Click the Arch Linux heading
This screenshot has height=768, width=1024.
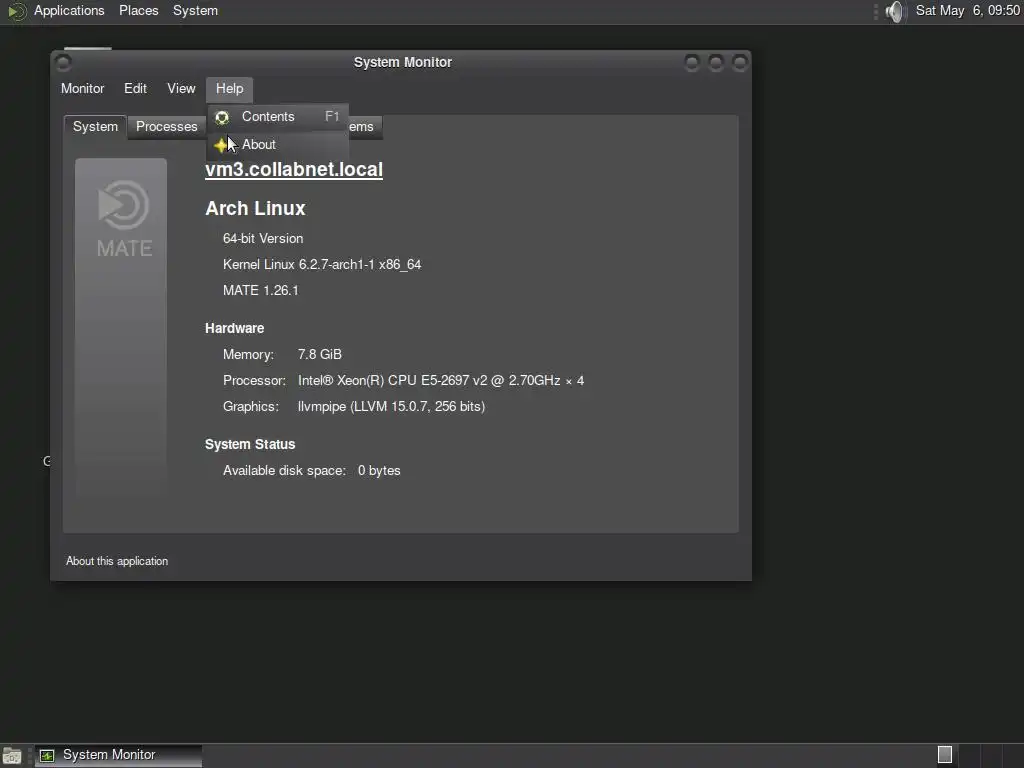click(x=255, y=208)
